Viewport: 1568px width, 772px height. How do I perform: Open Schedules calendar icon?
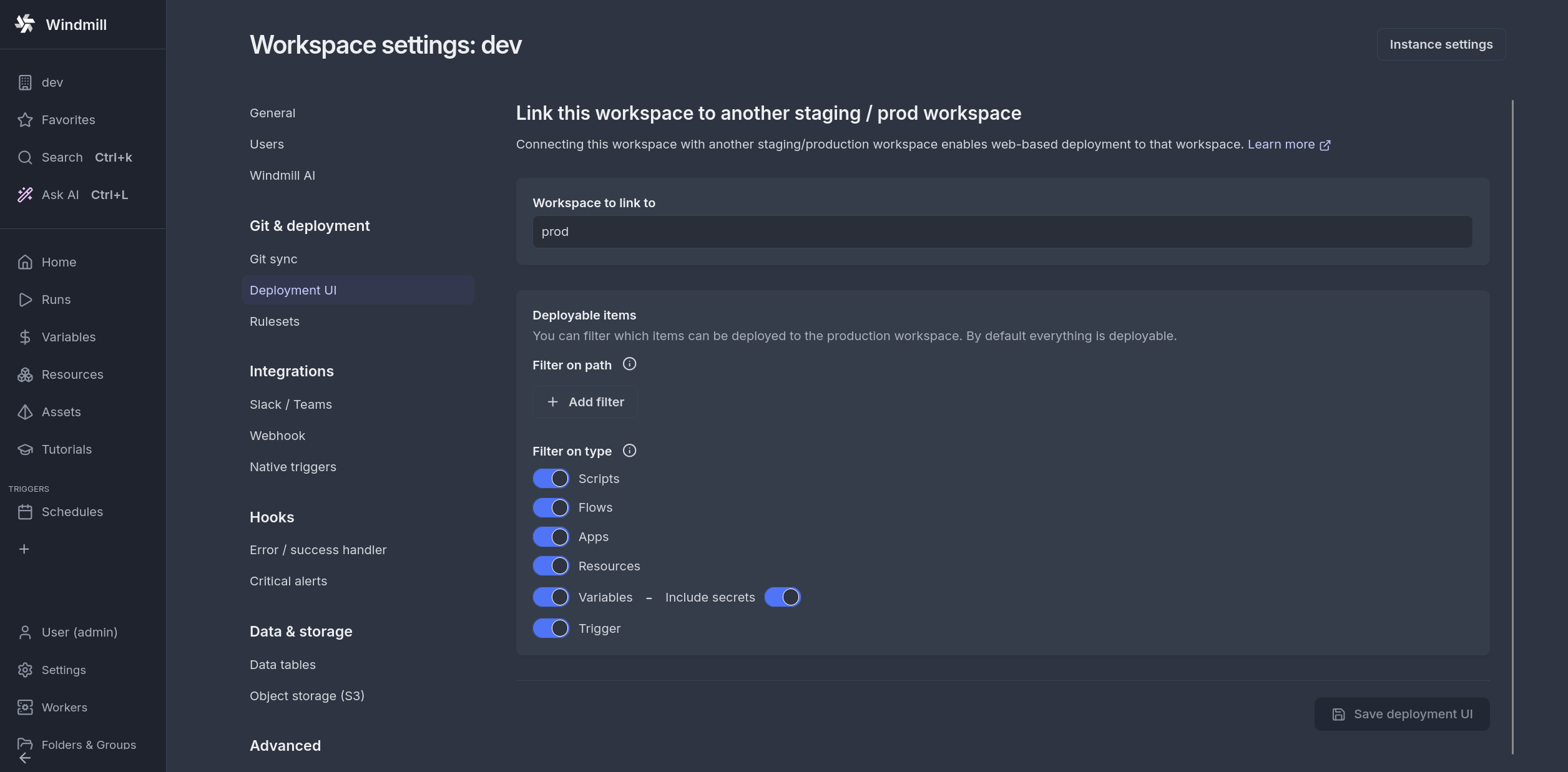point(25,512)
